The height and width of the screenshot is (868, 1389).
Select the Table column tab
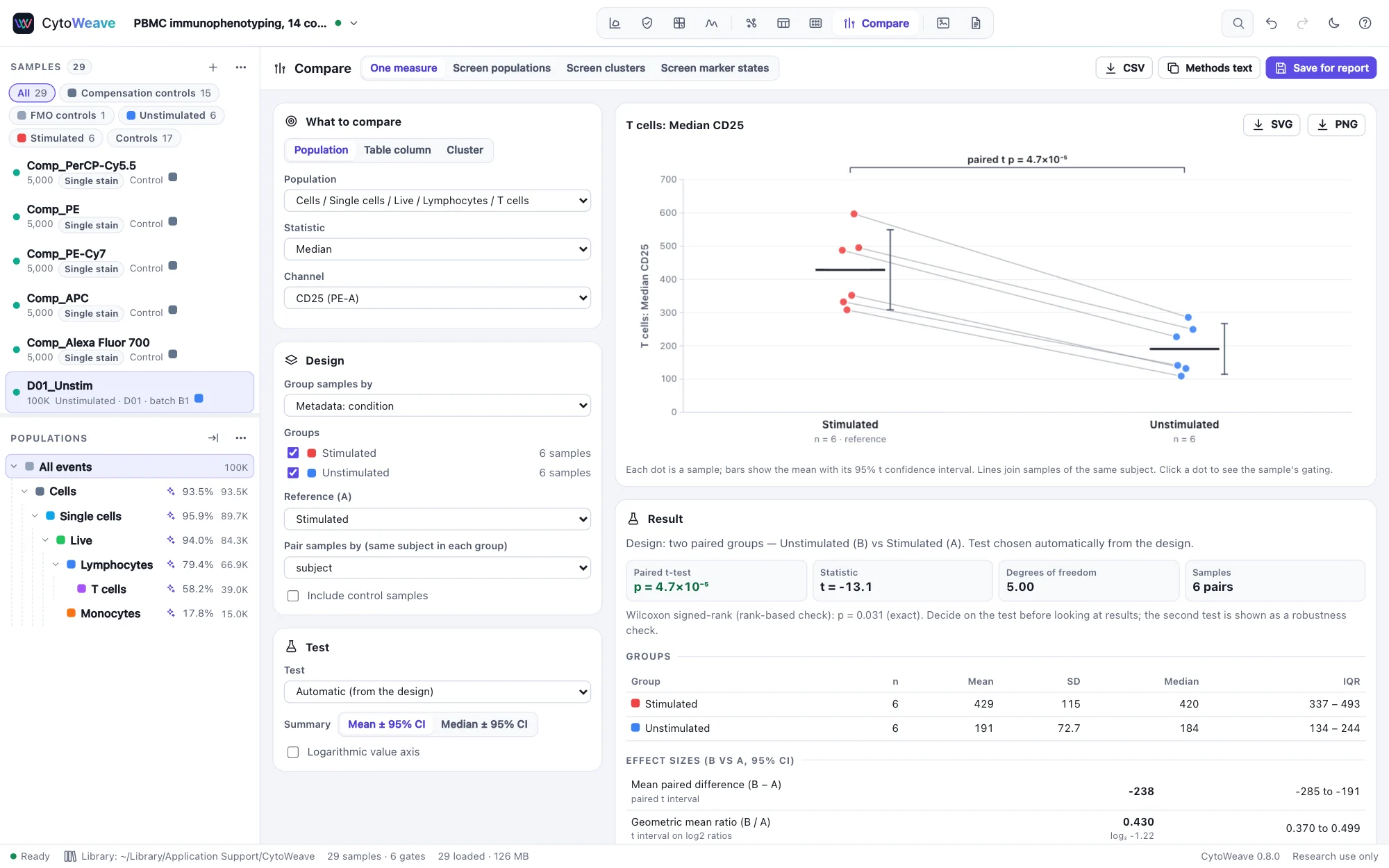(397, 150)
